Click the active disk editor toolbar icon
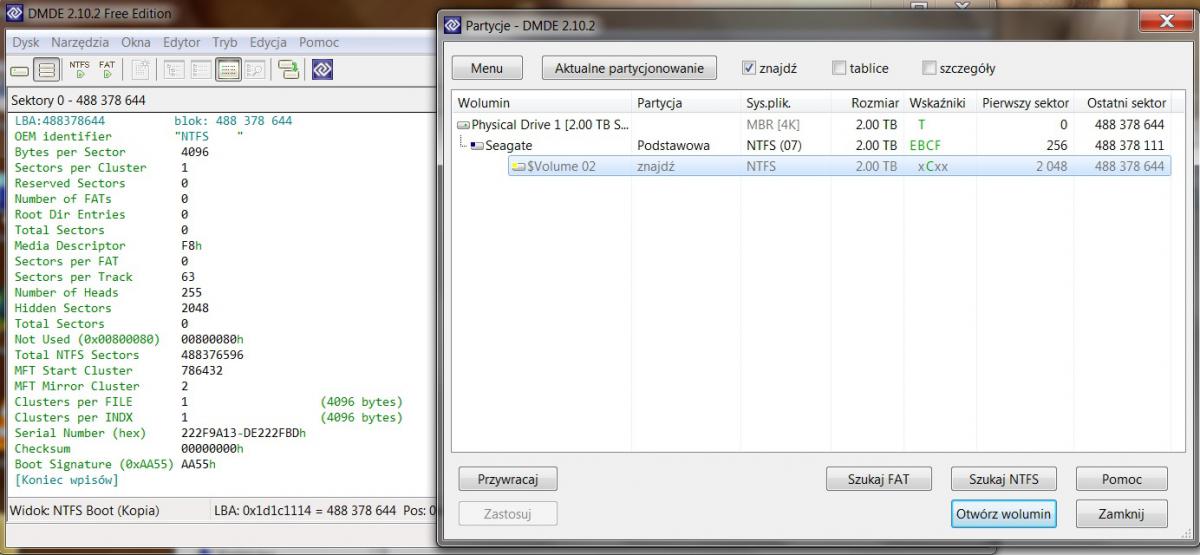The width and height of the screenshot is (1200, 555). pyautogui.click(x=228, y=69)
